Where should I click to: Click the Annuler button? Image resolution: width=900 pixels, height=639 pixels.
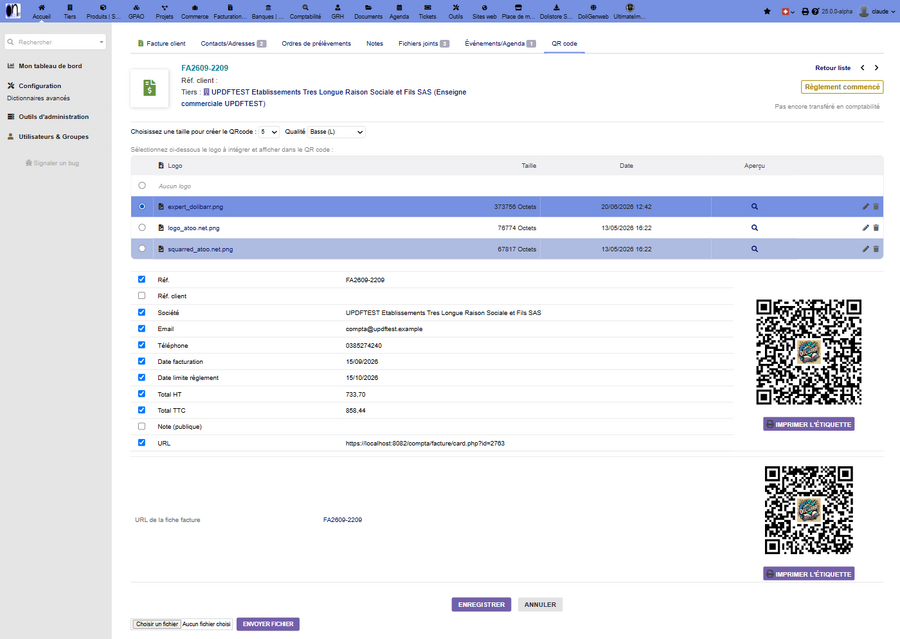click(x=540, y=605)
